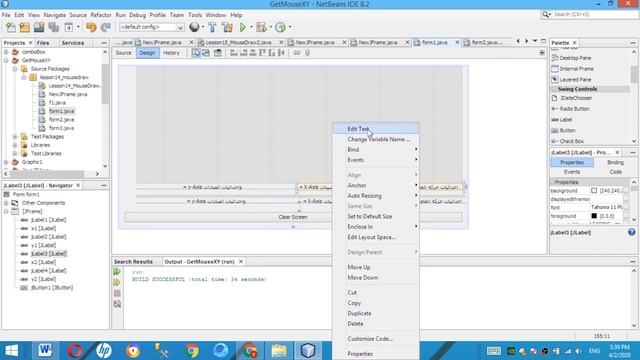This screenshot has height=360, width=640.
Task: Choose Edit Text from context menu
Action: [375, 129]
